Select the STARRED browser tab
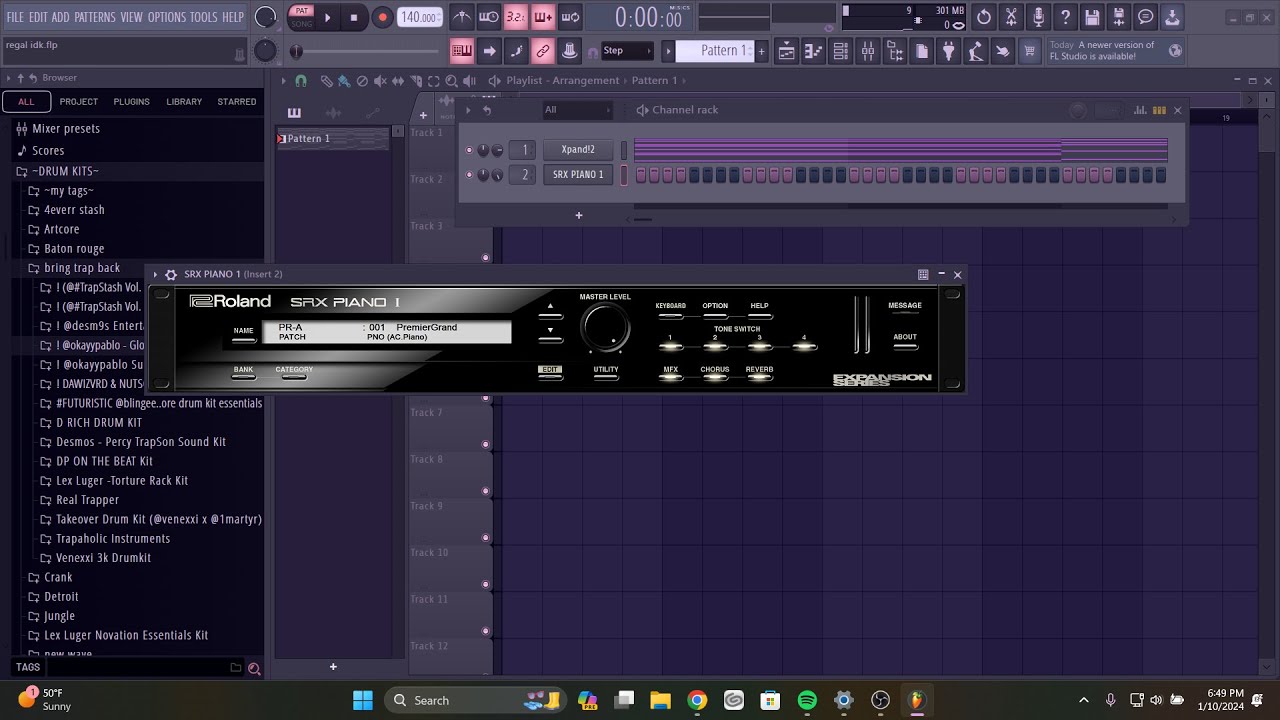Screen dimensions: 1280x720 237,101
